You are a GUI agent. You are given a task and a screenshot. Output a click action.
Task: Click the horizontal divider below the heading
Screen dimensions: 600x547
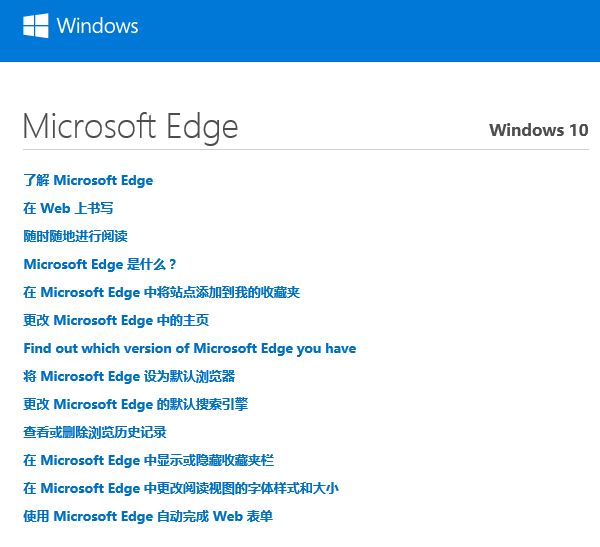click(300, 149)
